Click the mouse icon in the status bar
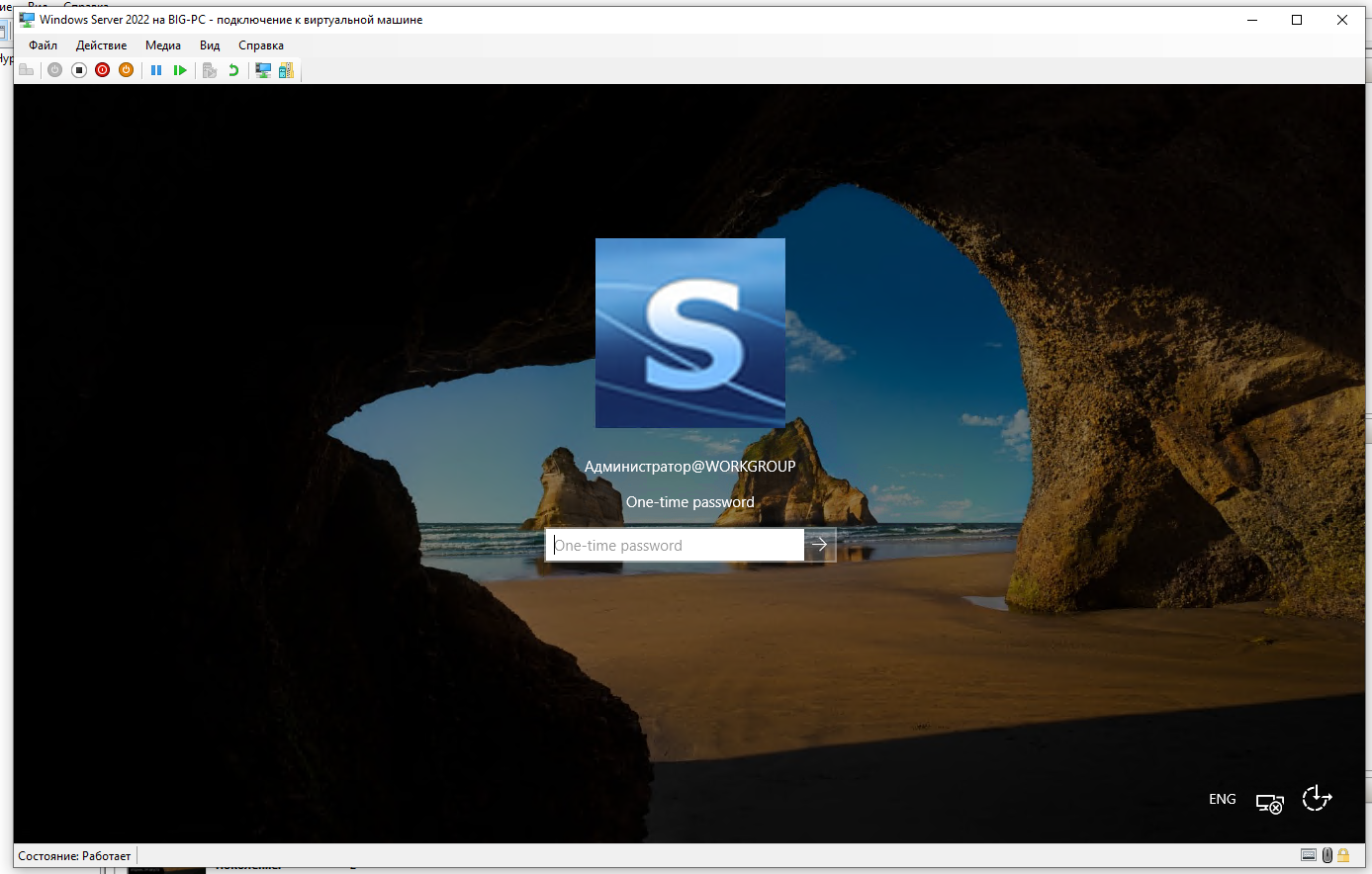This screenshot has height=874, width=1372. tap(1326, 855)
